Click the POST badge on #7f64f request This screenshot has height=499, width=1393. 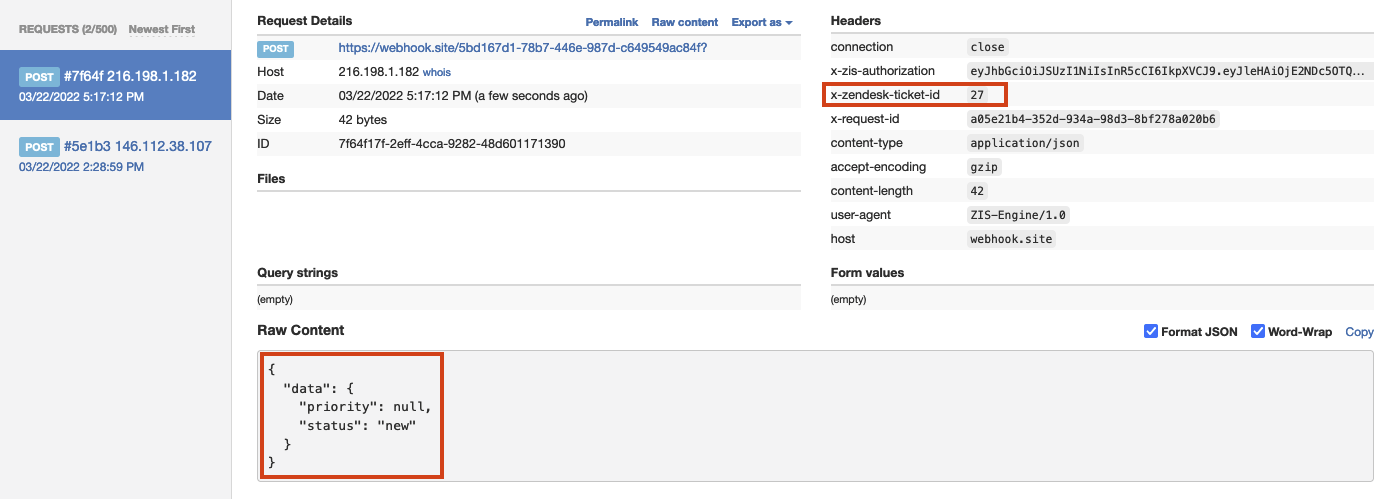point(39,76)
